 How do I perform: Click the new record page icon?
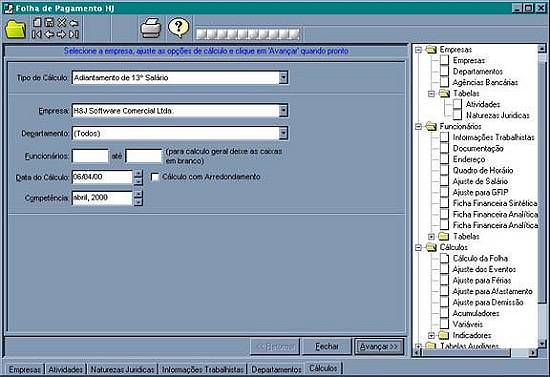[x=36, y=23]
